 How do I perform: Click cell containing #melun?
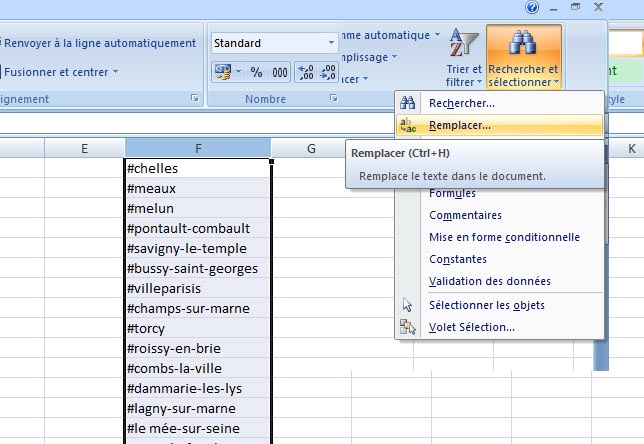point(198,208)
